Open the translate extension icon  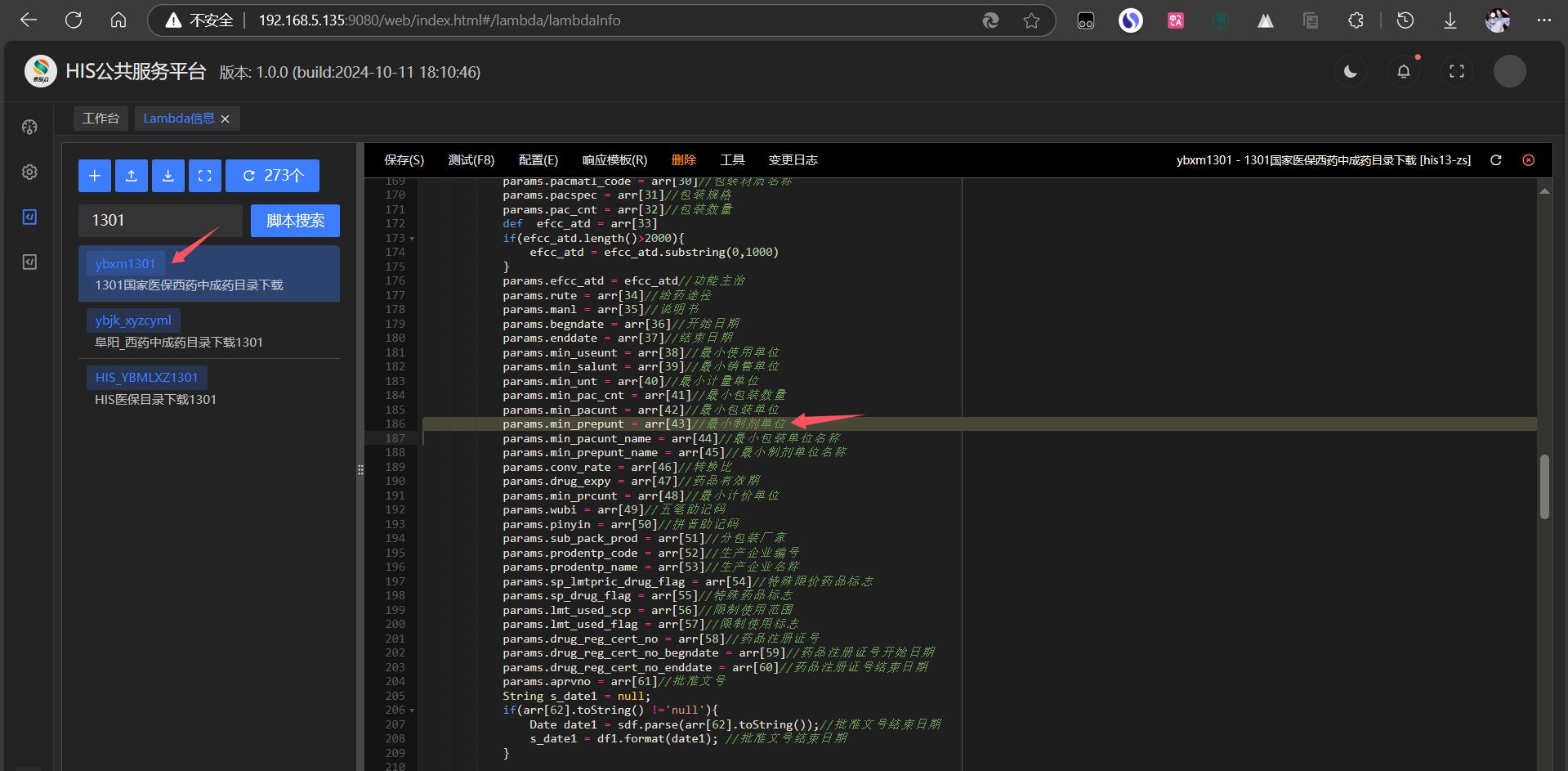coord(1176,20)
